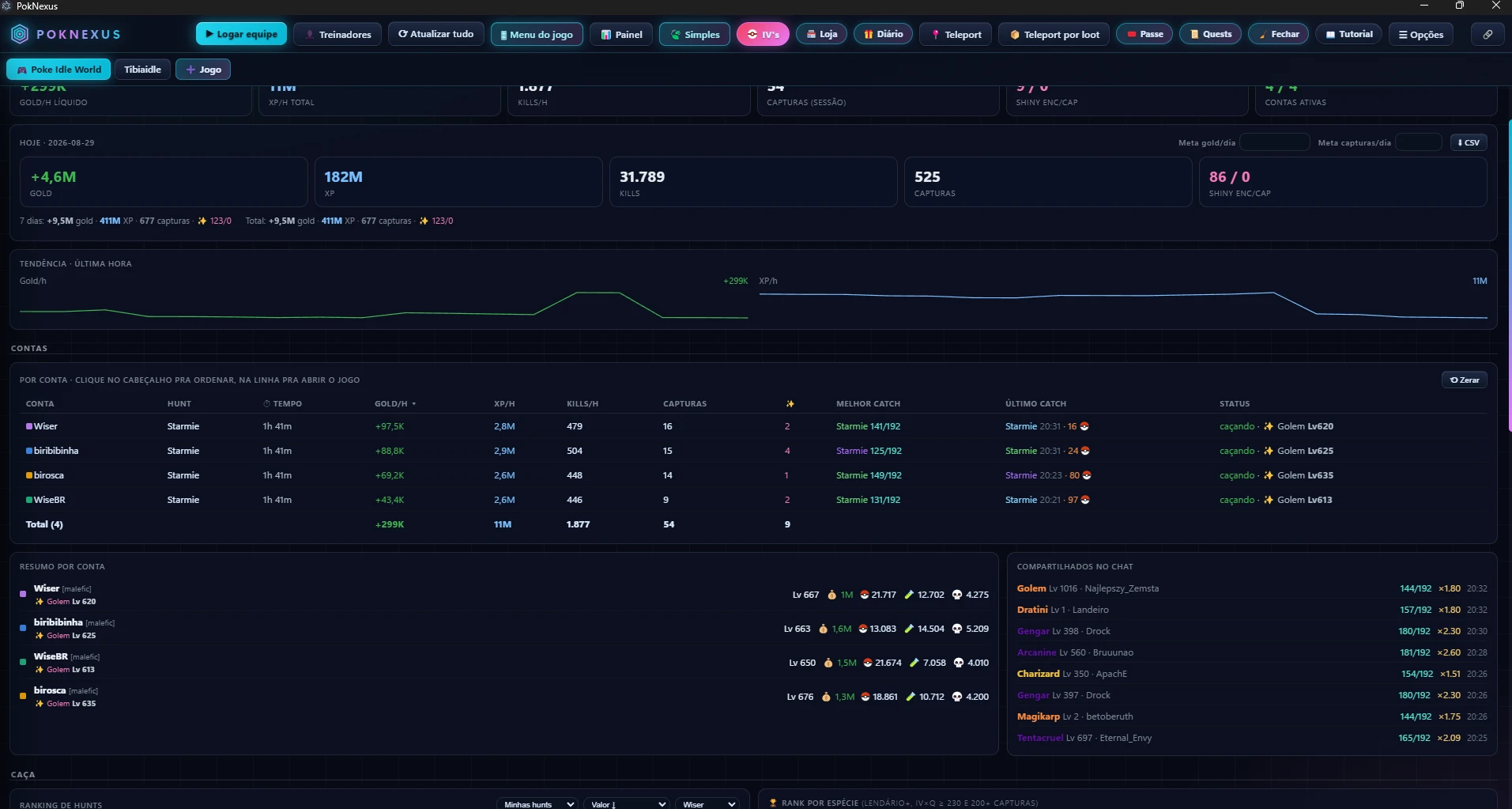This screenshot has width=1512, height=809.
Task: Open the Quests button
Action: [1211, 34]
